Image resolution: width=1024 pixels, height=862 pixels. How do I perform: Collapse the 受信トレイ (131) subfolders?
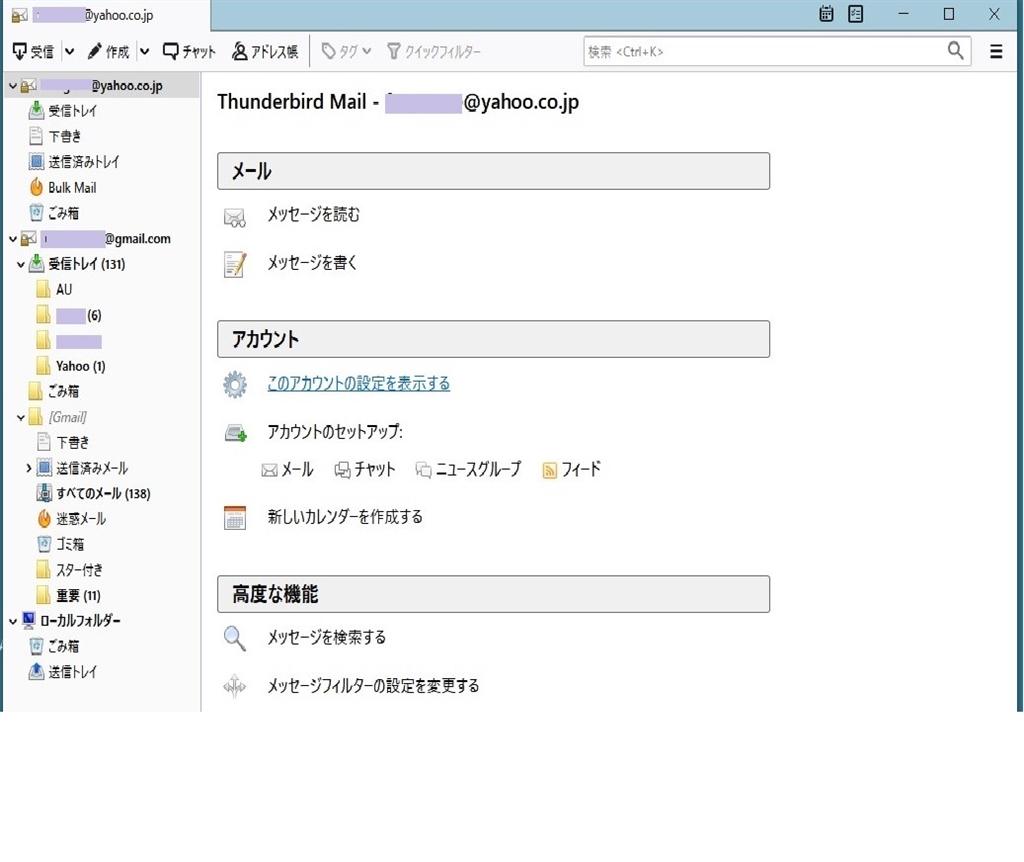(x=21, y=264)
